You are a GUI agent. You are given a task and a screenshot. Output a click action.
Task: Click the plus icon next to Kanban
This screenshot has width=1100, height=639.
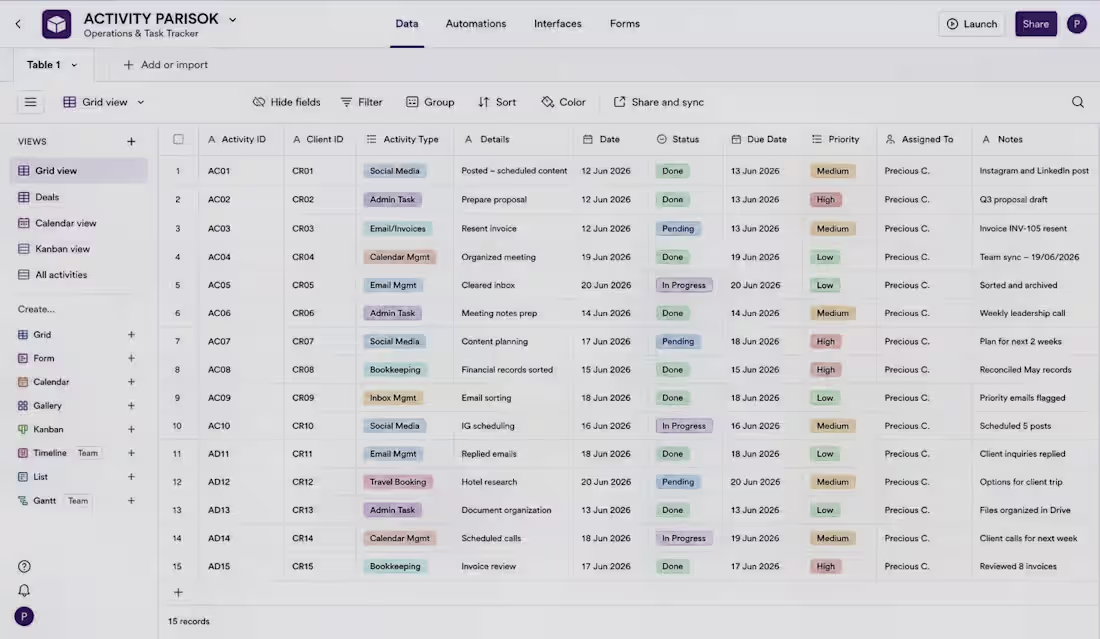point(131,429)
